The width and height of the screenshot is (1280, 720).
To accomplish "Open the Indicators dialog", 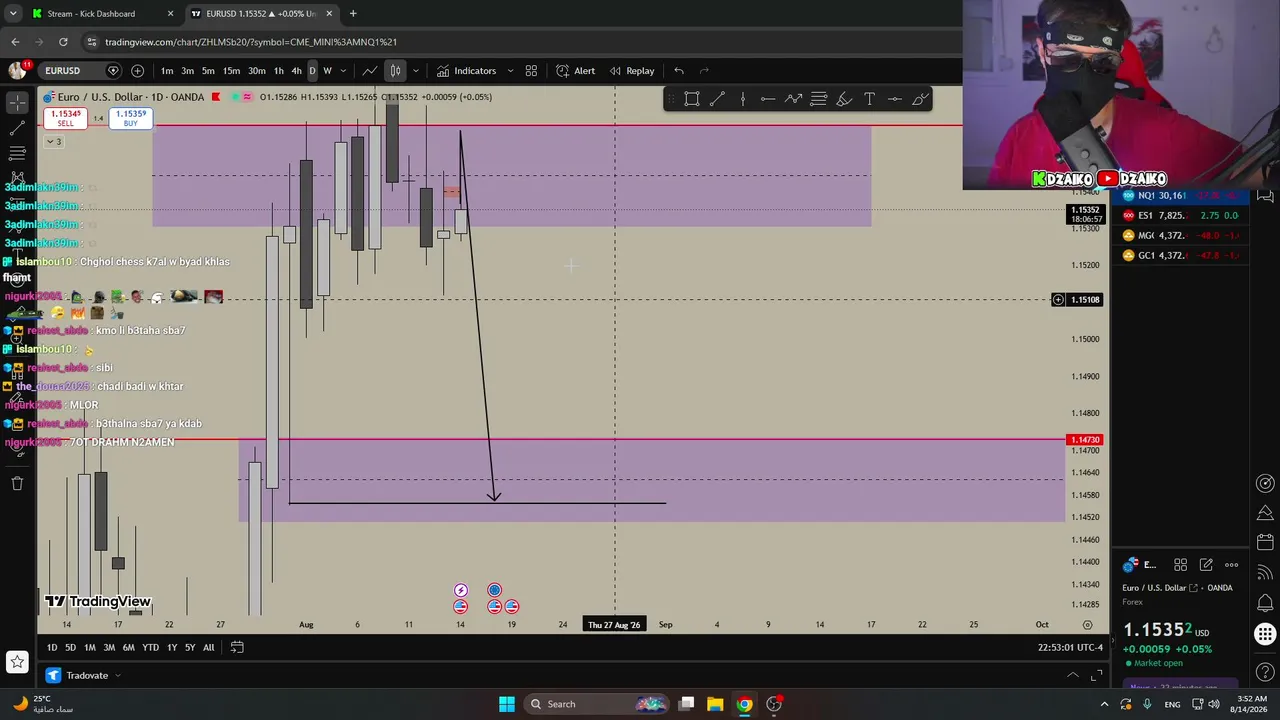I will point(466,71).
